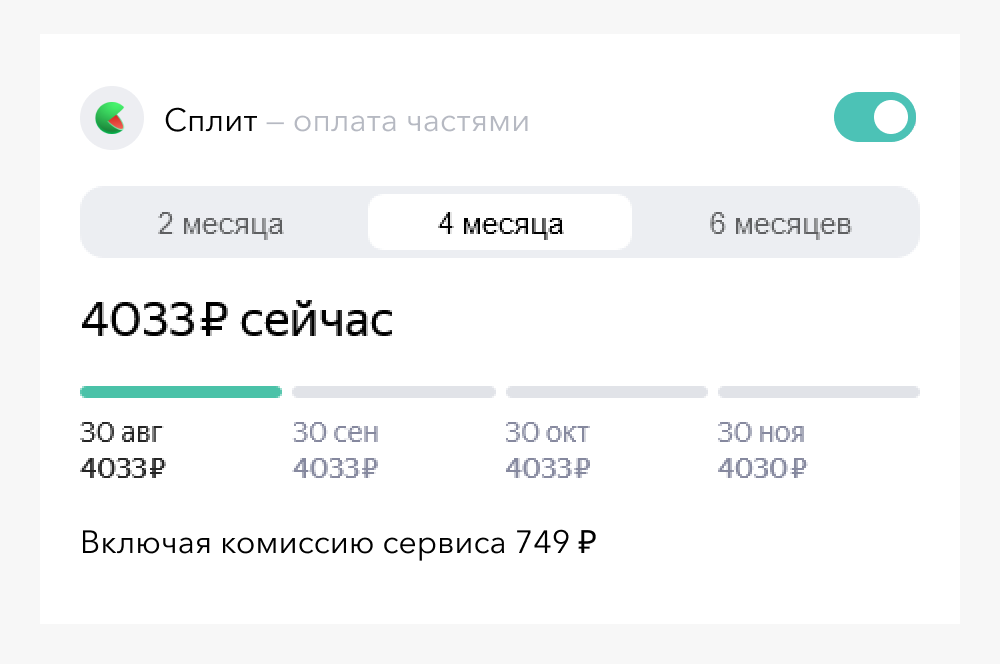Image resolution: width=1000 pixels, height=664 pixels.
Task: Click the green Split logo icon
Action: pyautogui.click(x=111, y=119)
